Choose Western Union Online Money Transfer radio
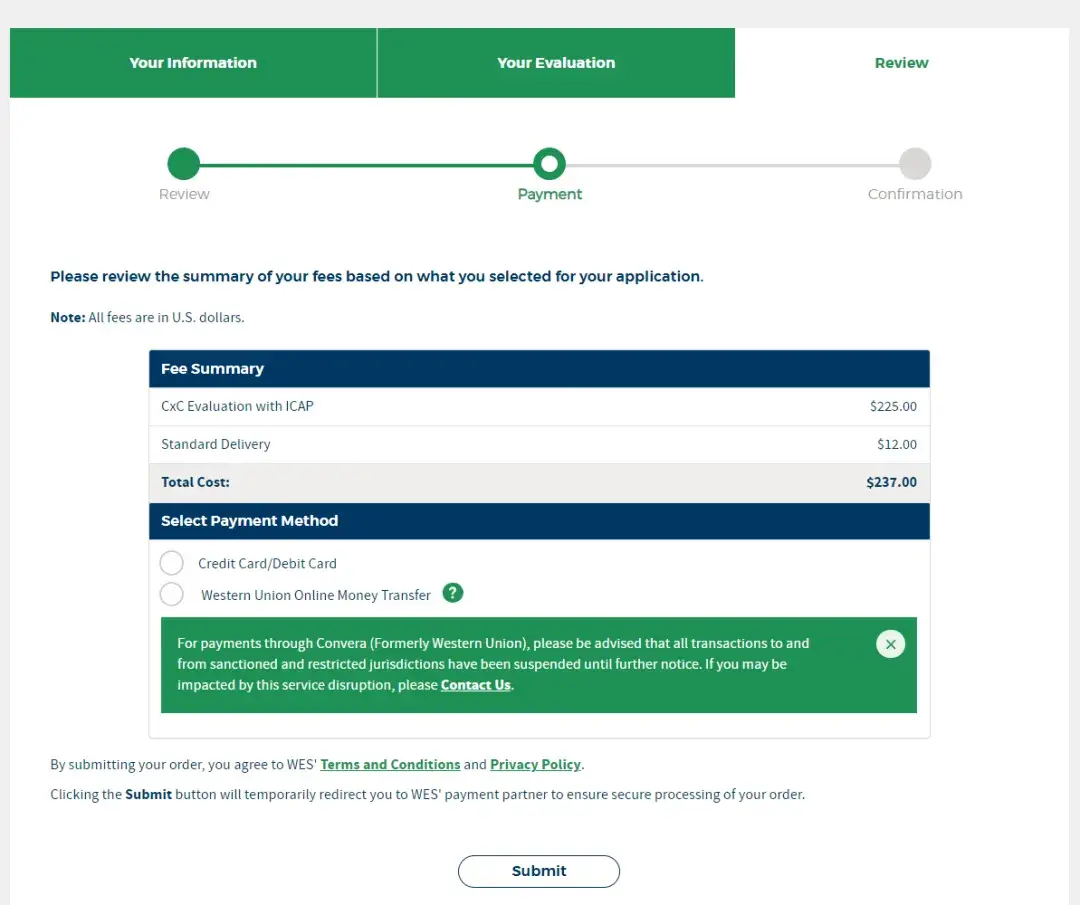The width and height of the screenshot is (1080, 905). 172,594
